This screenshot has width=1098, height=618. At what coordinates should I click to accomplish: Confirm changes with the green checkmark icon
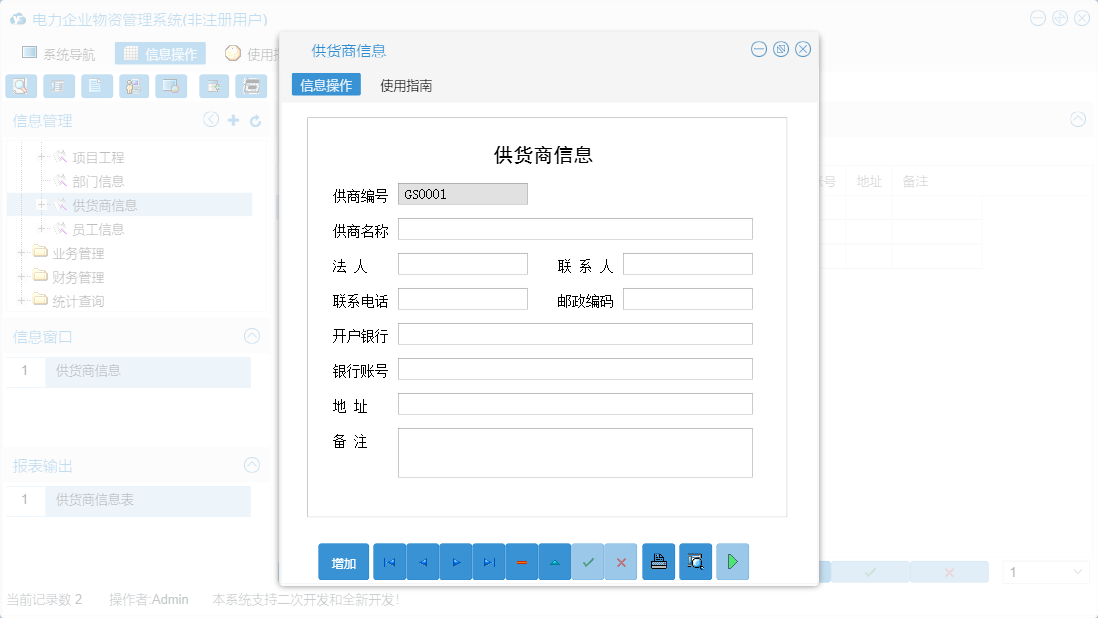click(588, 561)
